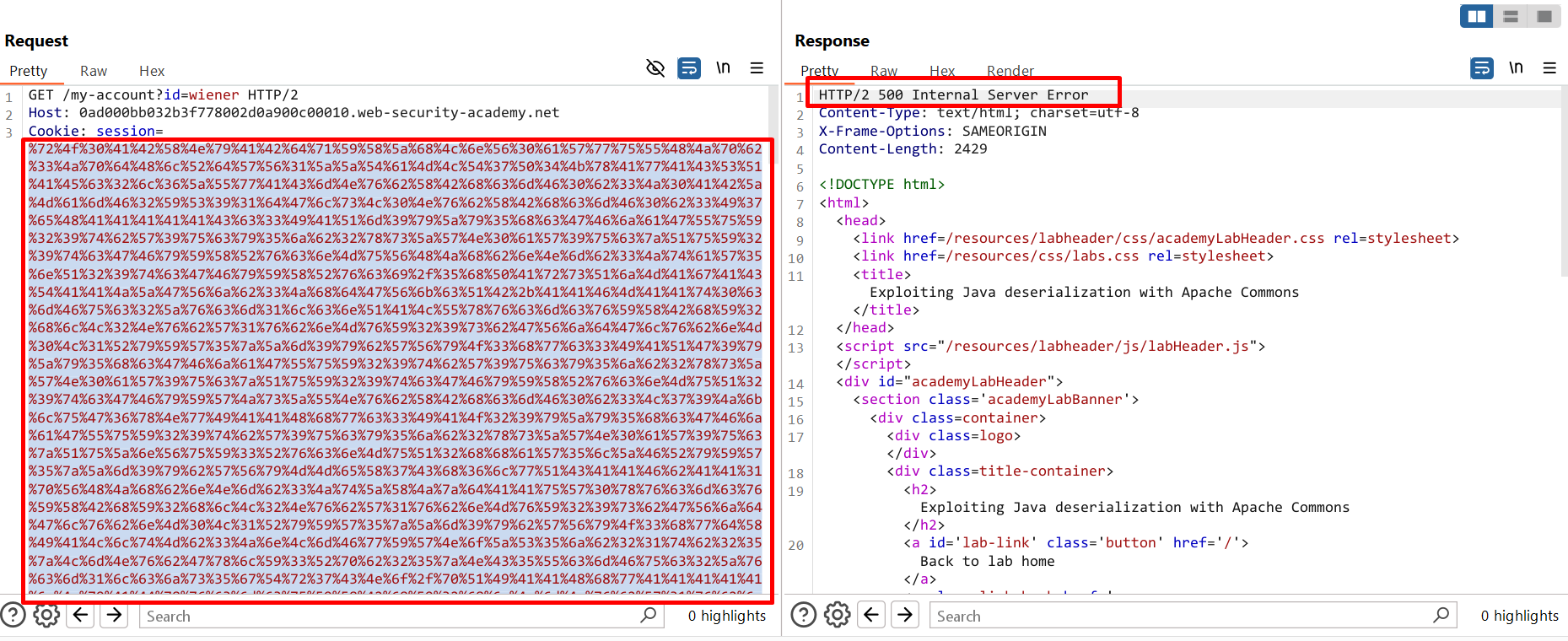Open search settings gear below Request panel
Viewport: 1568px width, 641px height.
46,615
